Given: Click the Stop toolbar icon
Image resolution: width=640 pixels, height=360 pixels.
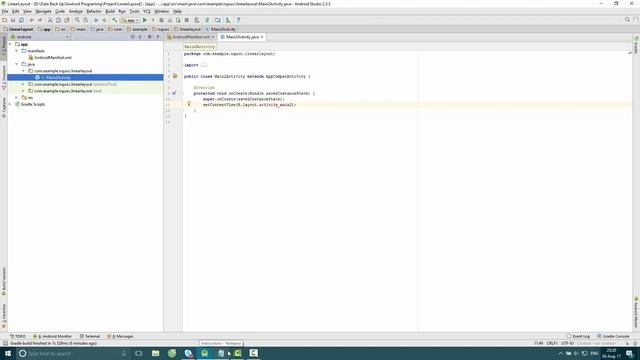Looking at the screenshot, I should coord(187,20).
